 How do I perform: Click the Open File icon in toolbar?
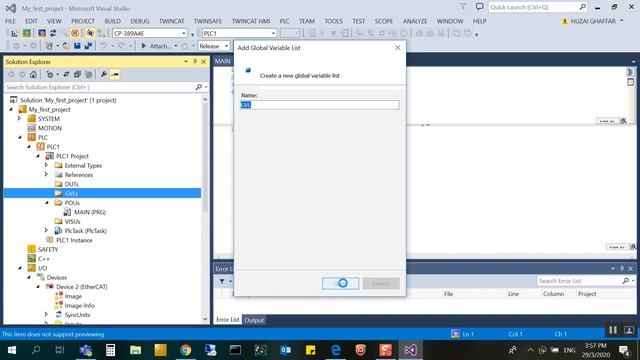click(66, 46)
